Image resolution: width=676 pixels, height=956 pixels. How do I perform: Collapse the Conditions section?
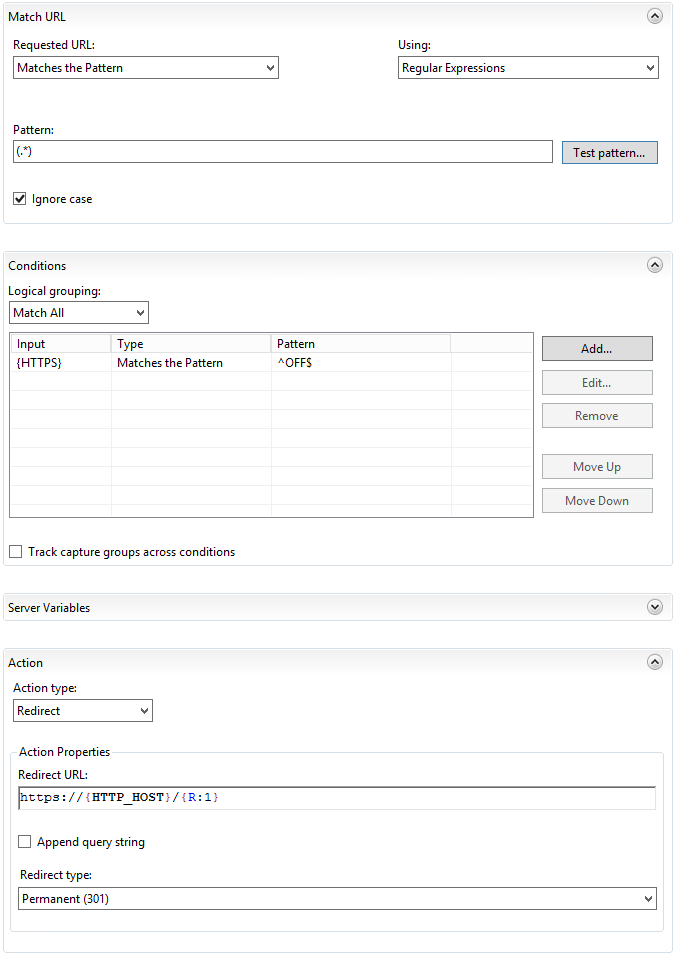click(x=655, y=265)
